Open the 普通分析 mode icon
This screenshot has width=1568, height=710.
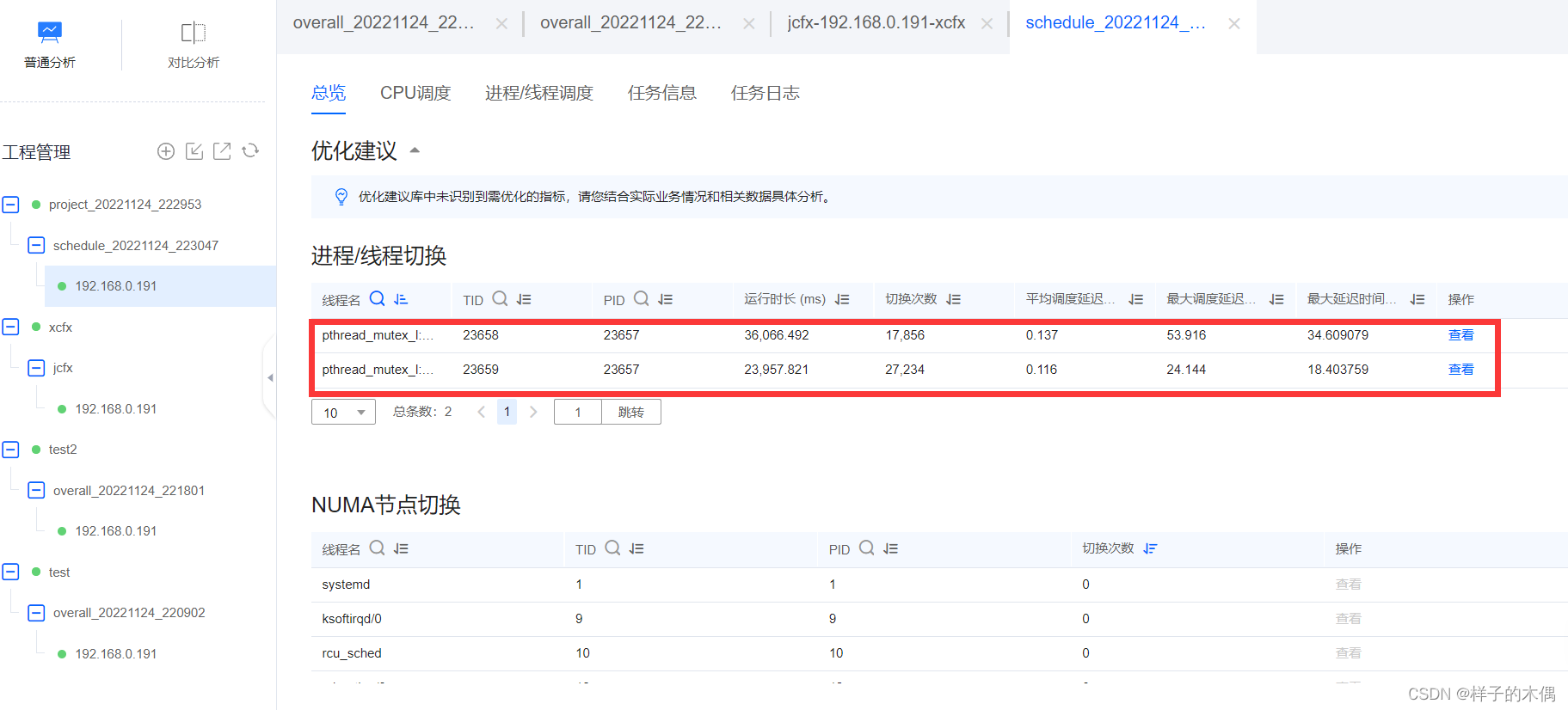pos(50,33)
